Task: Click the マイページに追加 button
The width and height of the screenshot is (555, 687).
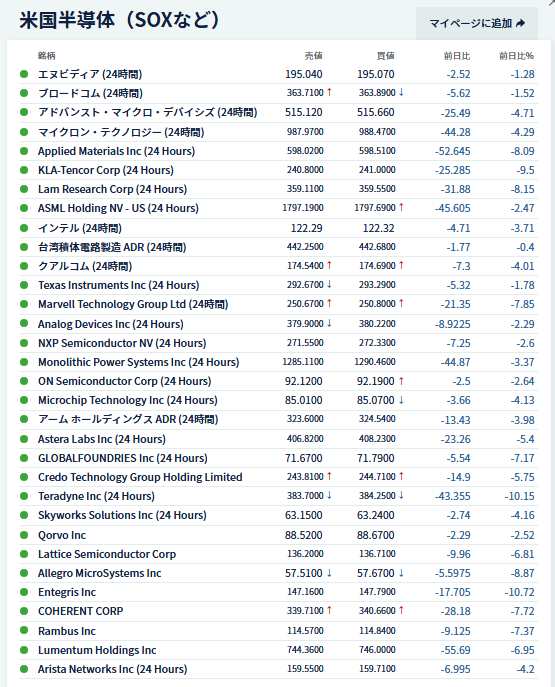Action: coord(477,23)
